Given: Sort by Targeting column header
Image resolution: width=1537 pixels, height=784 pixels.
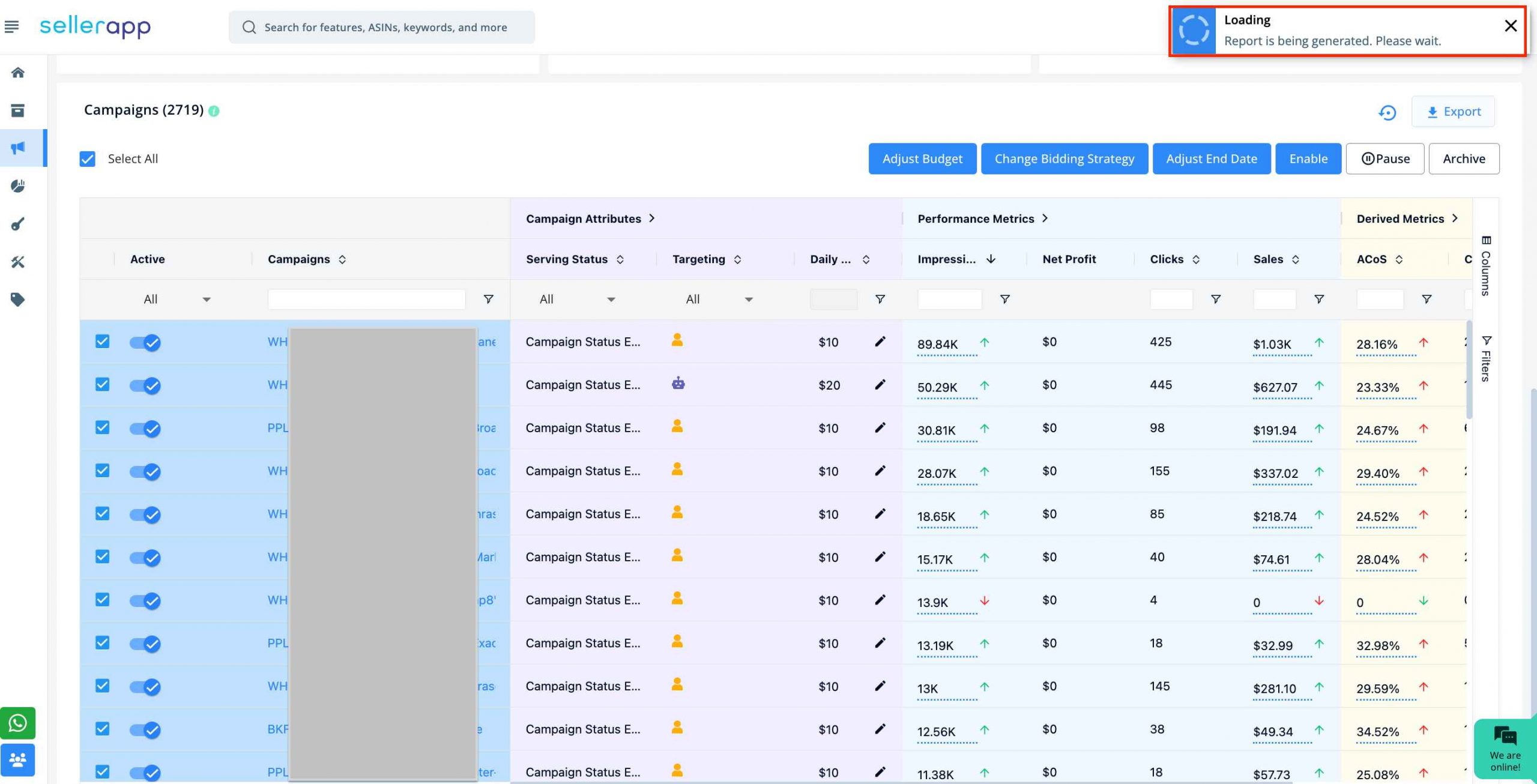Looking at the screenshot, I should click(x=707, y=259).
